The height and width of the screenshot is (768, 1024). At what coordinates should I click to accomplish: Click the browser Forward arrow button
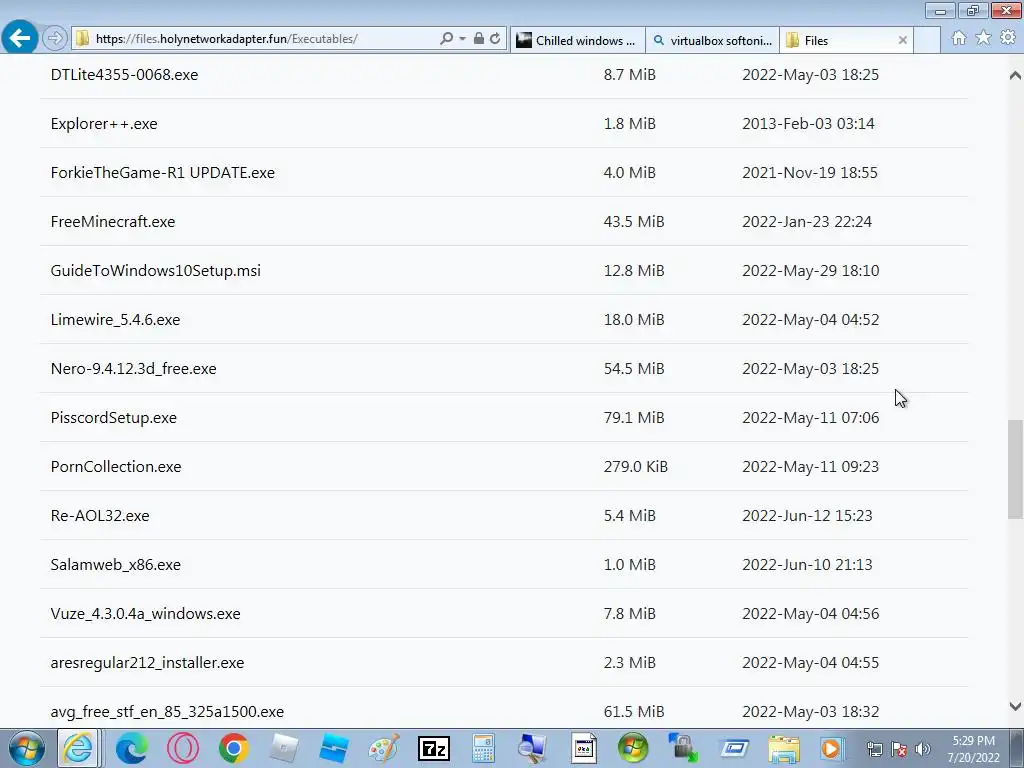click(x=55, y=39)
